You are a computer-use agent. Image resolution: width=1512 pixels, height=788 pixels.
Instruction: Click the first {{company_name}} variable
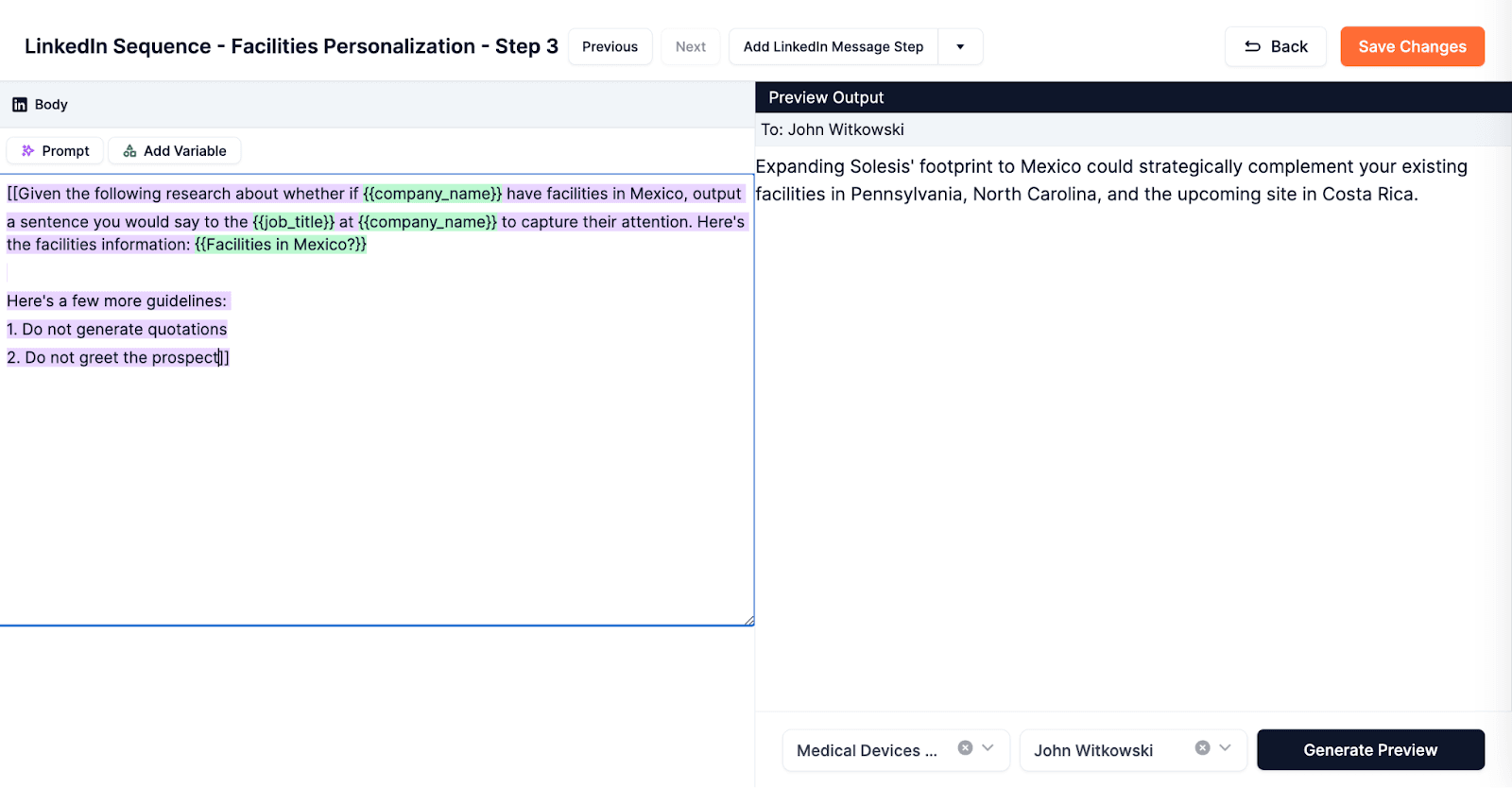[433, 194]
